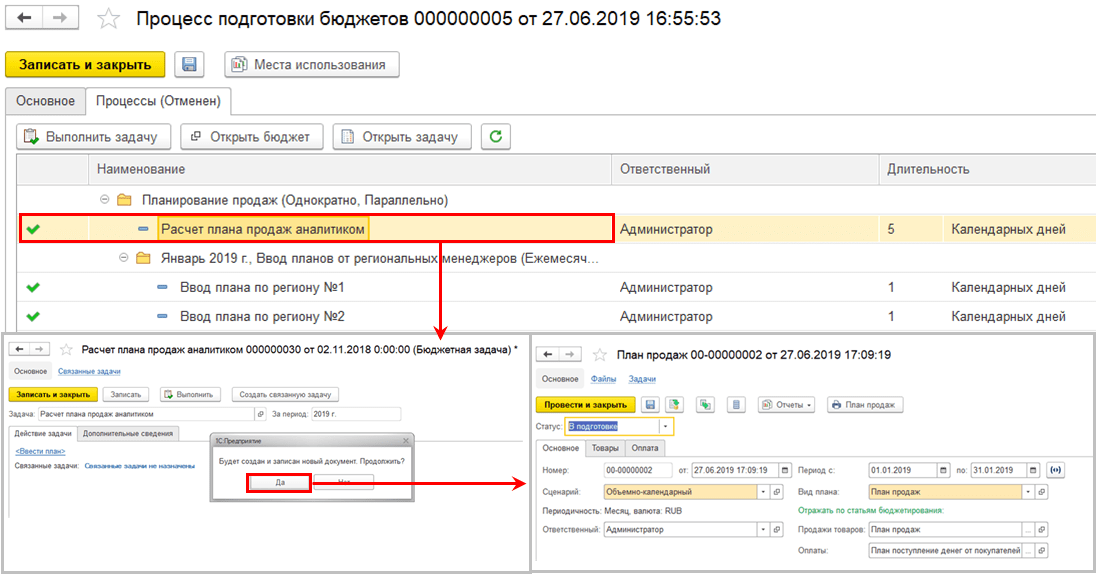The height and width of the screenshot is (574, 1096).
Task: Click the post document icon after the save icon
Action: [x=675, y=404]
